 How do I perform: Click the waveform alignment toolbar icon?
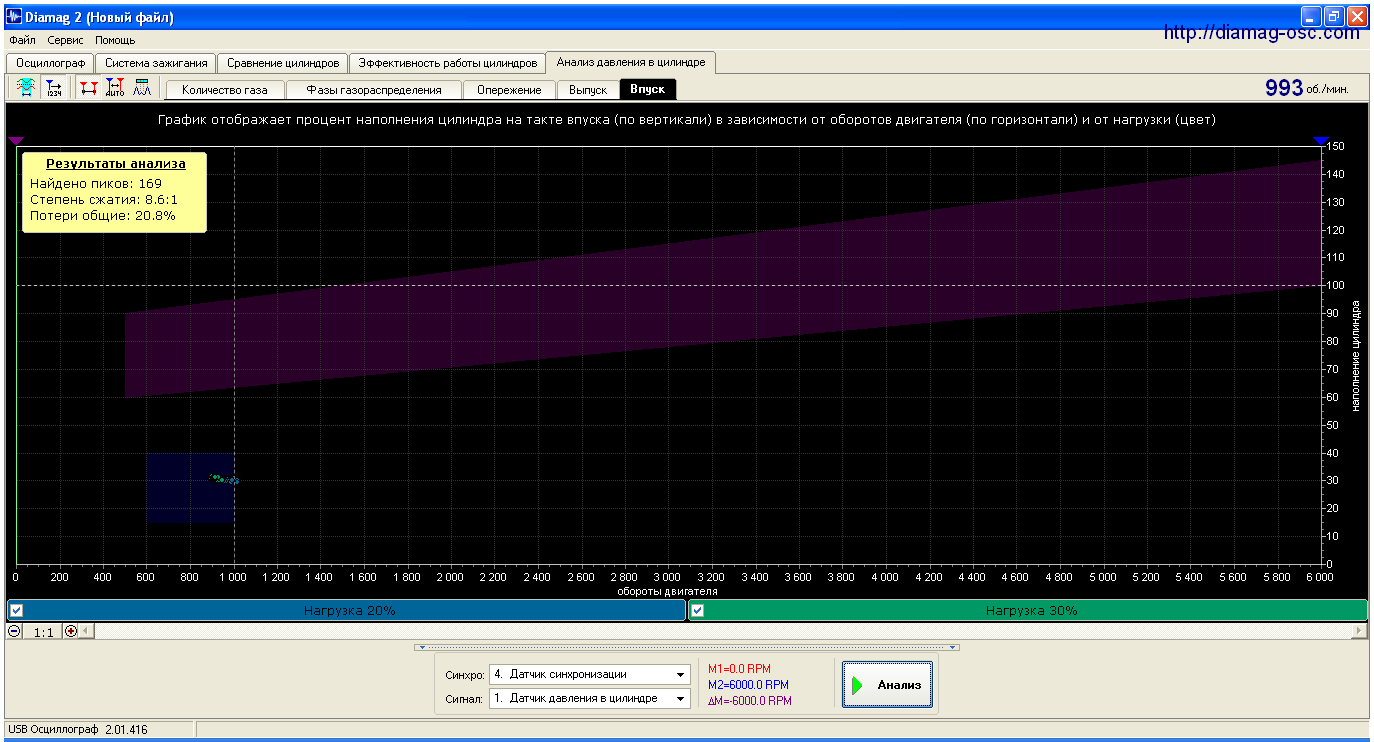(26, 88)
